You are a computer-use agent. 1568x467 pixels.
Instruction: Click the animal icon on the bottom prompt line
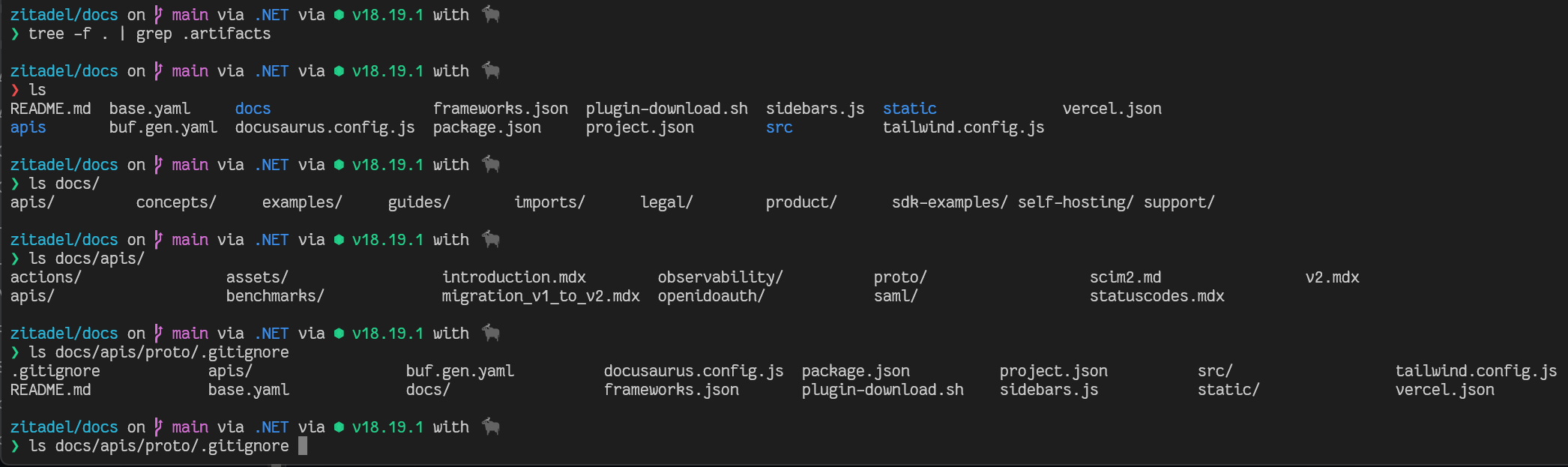(491, 427)
